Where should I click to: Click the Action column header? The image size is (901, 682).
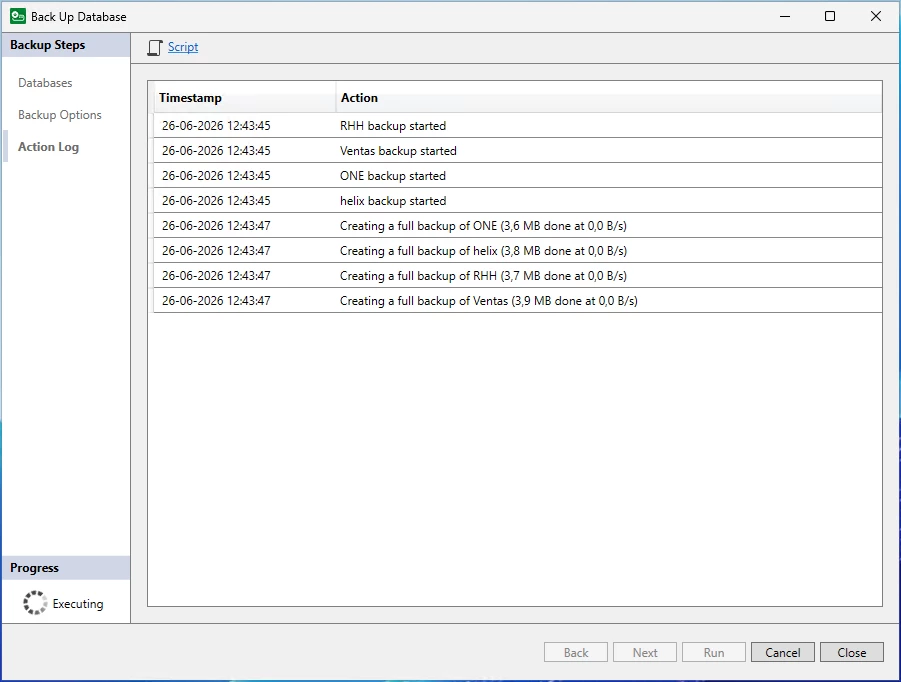(609, 98)
